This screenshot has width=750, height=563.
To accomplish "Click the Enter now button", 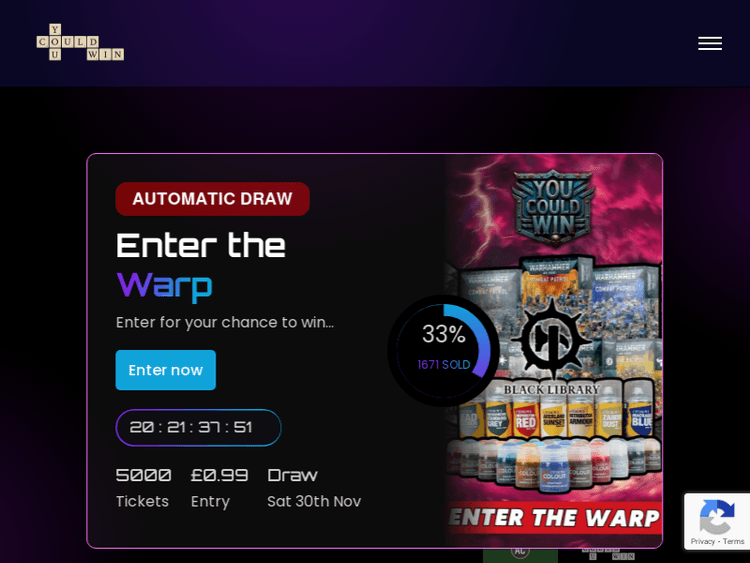I will click(x=165, y=370).
